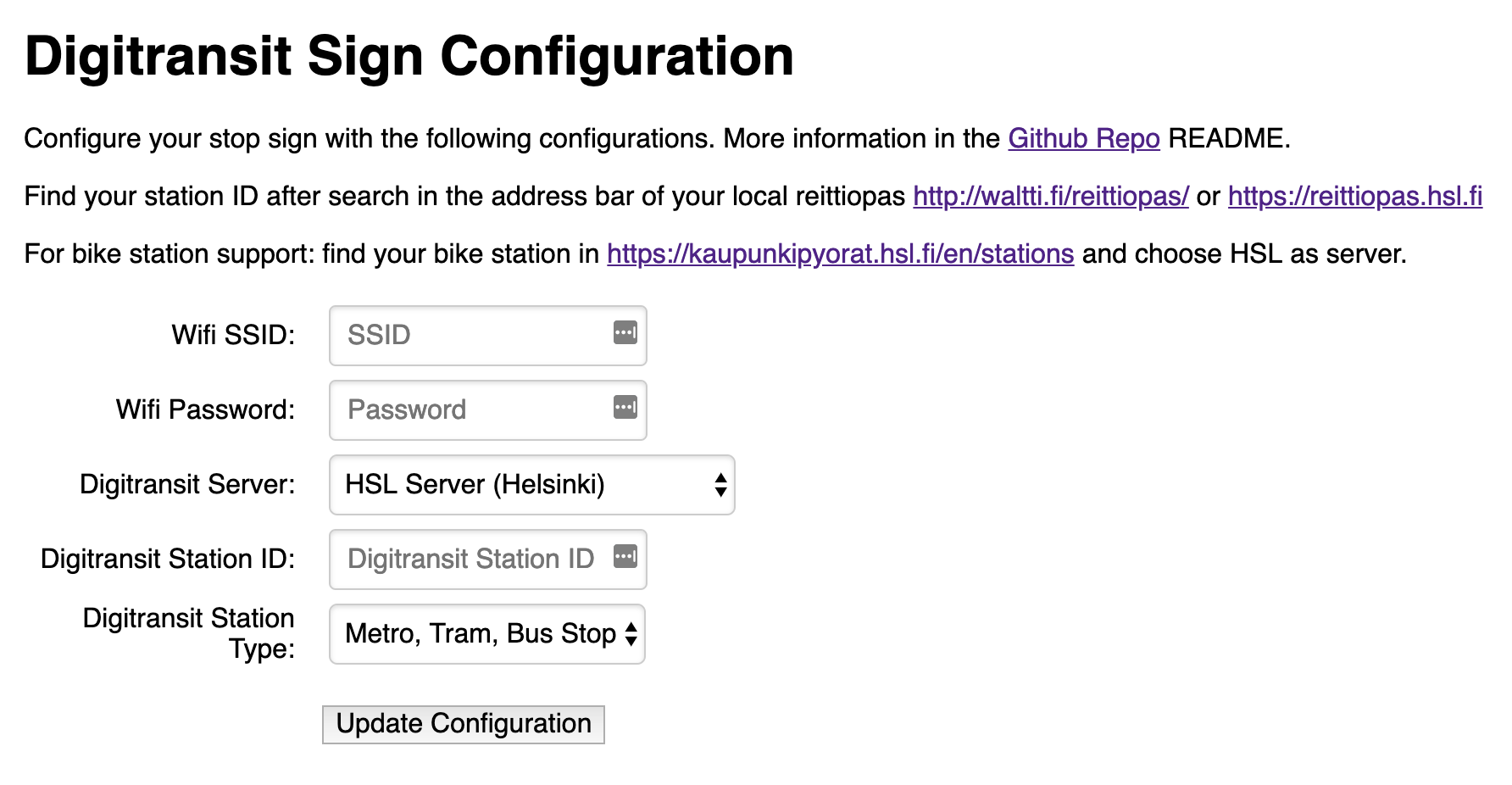Image resolution: width=1512 pixels, height=785 pixels.
Task: Click the Wifi Password label
Action: click(205, 409)
